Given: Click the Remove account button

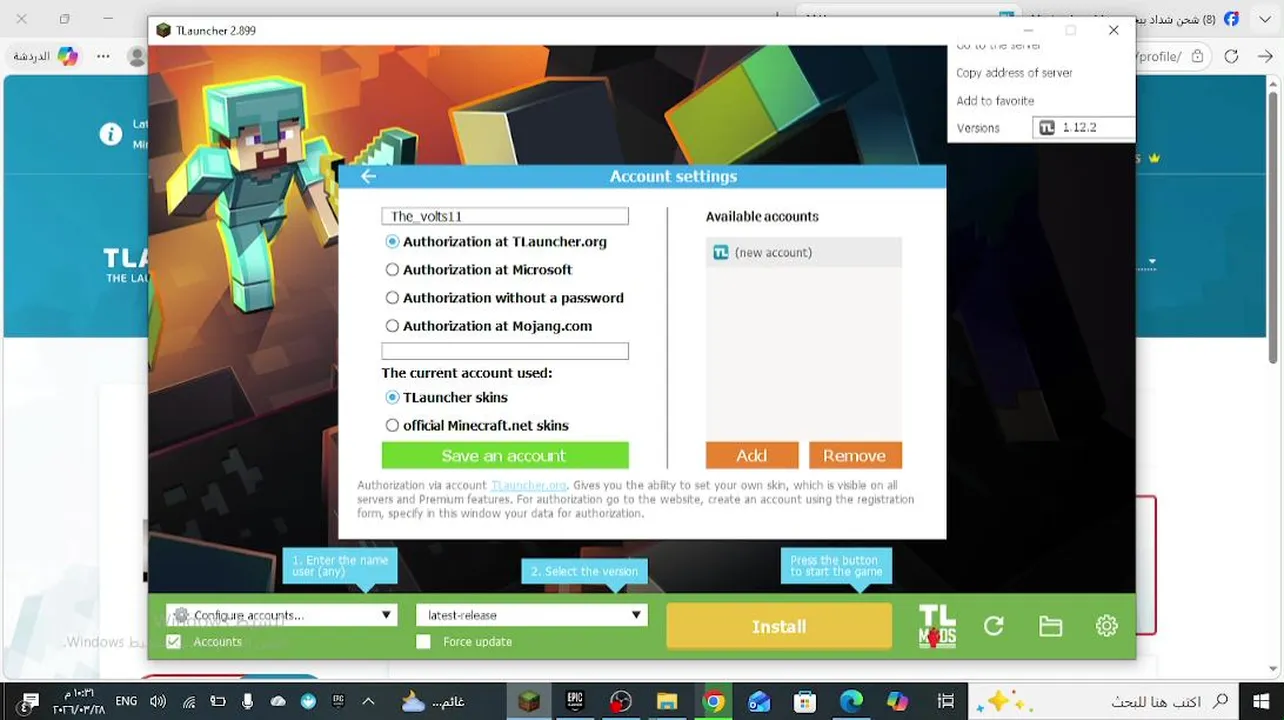Looking at the screenshot, I should (855, 456).
